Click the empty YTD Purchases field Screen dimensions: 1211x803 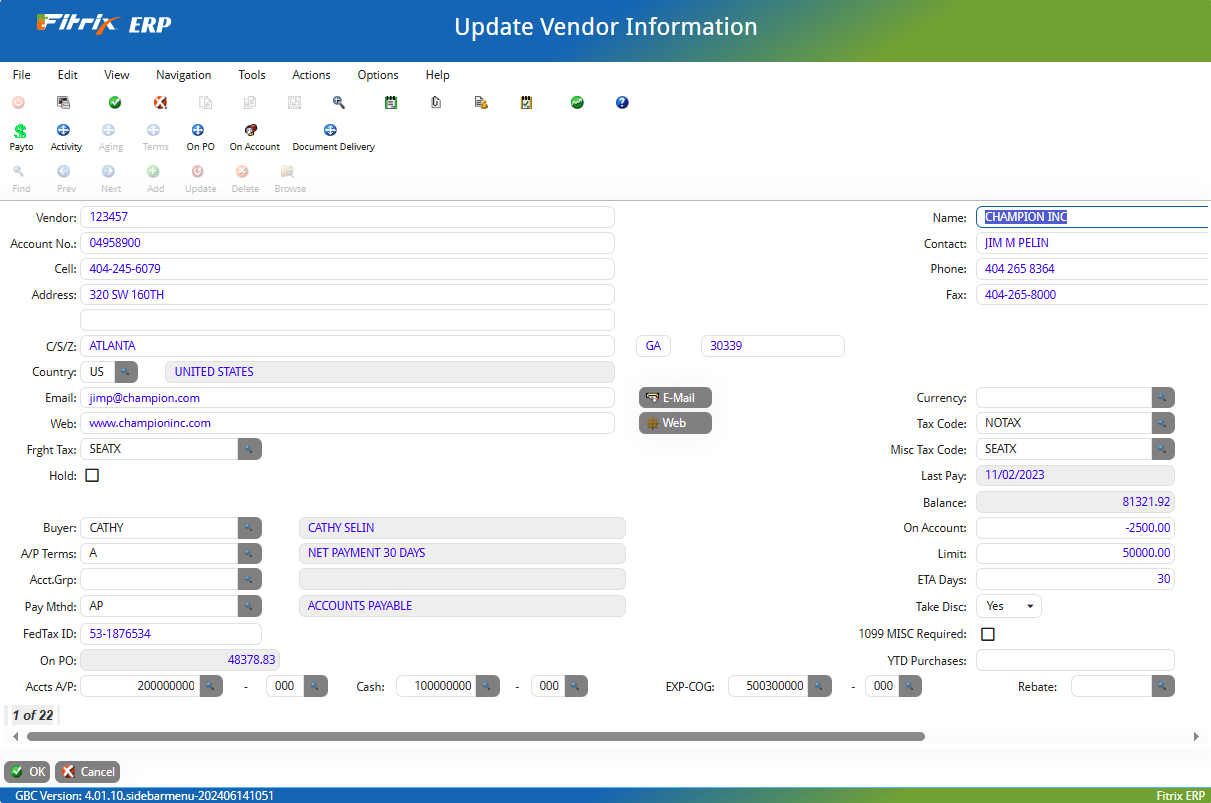(1075, 660)
